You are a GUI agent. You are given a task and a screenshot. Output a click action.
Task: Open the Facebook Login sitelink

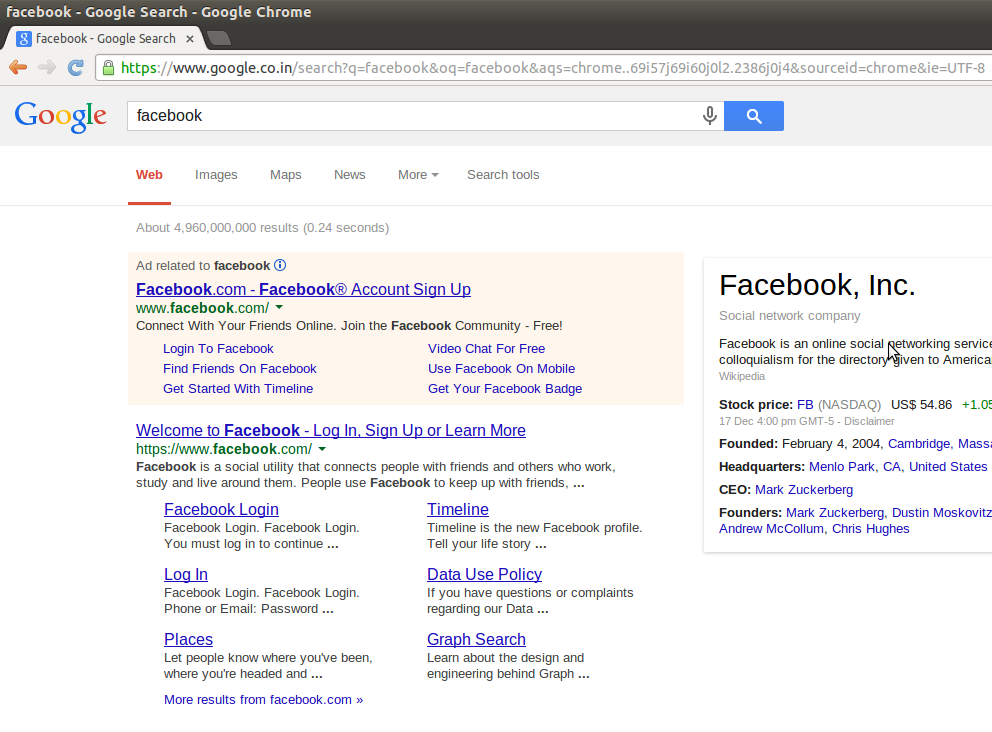click(221, 509)
